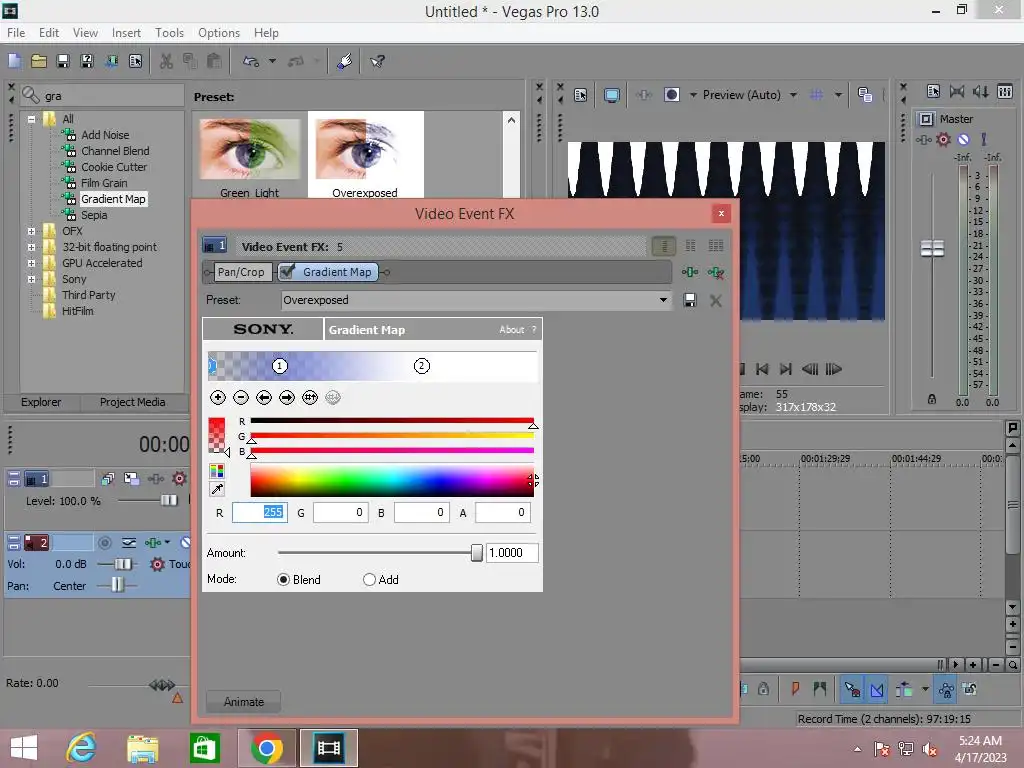The width and height of the screenshot is (1024, 768).
Task: Click Go to End transport button
Action: tap(786, 369)
